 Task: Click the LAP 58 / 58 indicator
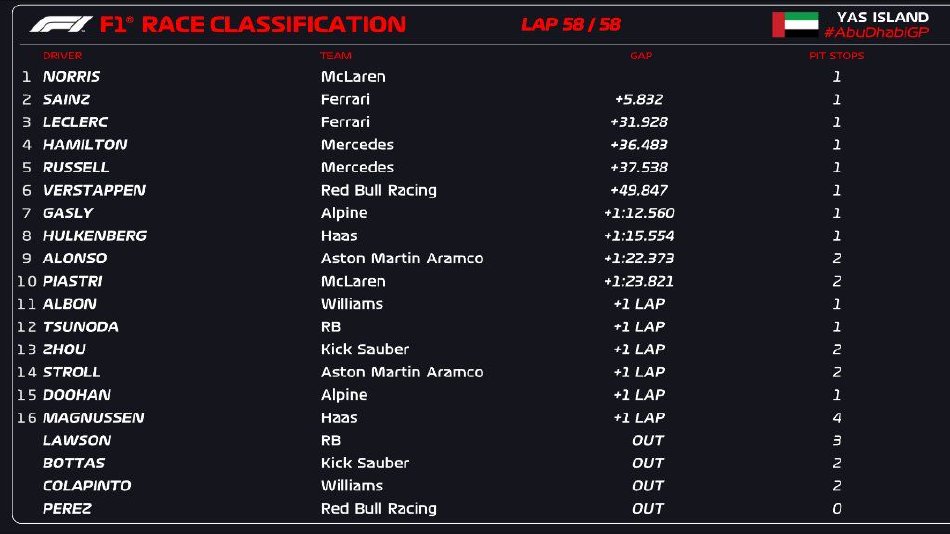(571, 25)
